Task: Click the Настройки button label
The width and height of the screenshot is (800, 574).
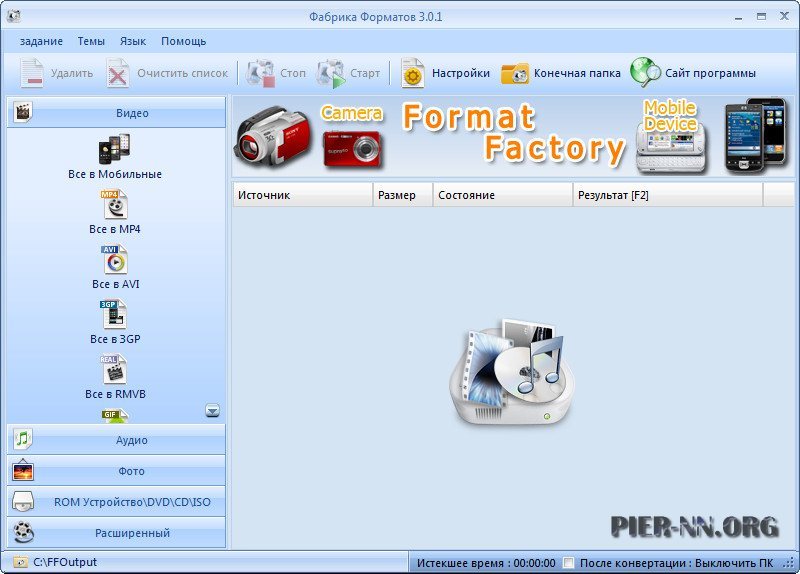Action: (x=461, y=73)
